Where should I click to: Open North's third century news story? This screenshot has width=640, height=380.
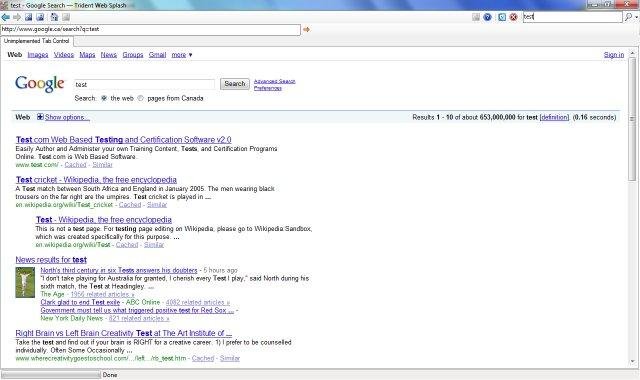click(x=119, y=270)
